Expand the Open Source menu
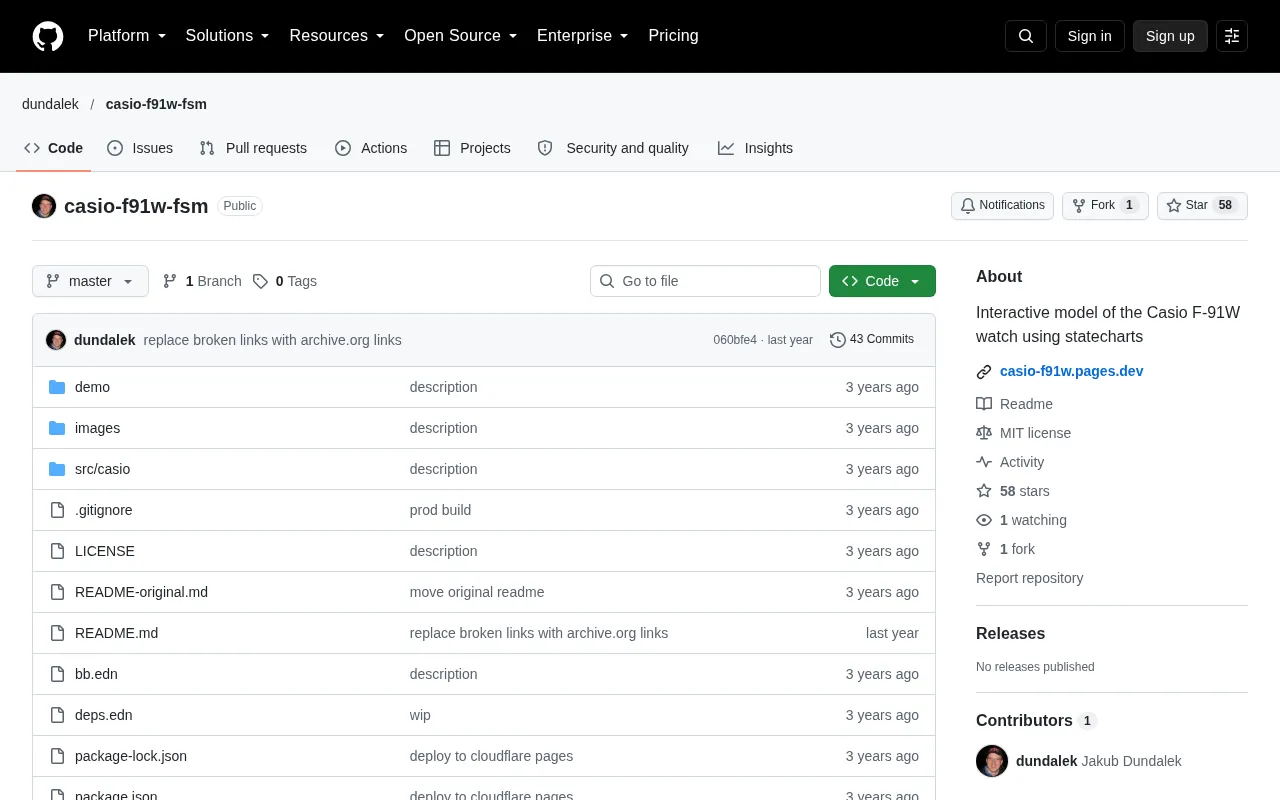The height and width of the screenshot is (800, 1280). (x=461, y=36)
